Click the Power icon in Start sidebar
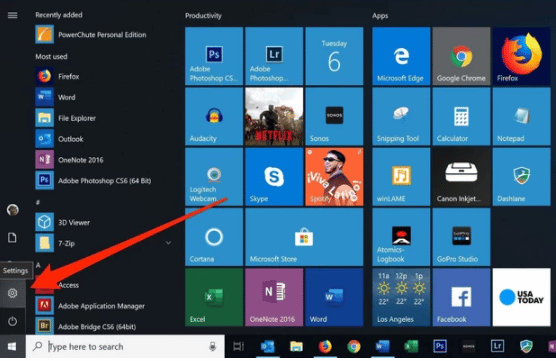The width and height of the screenshot is (556, 361). click(x=12, y=321)
